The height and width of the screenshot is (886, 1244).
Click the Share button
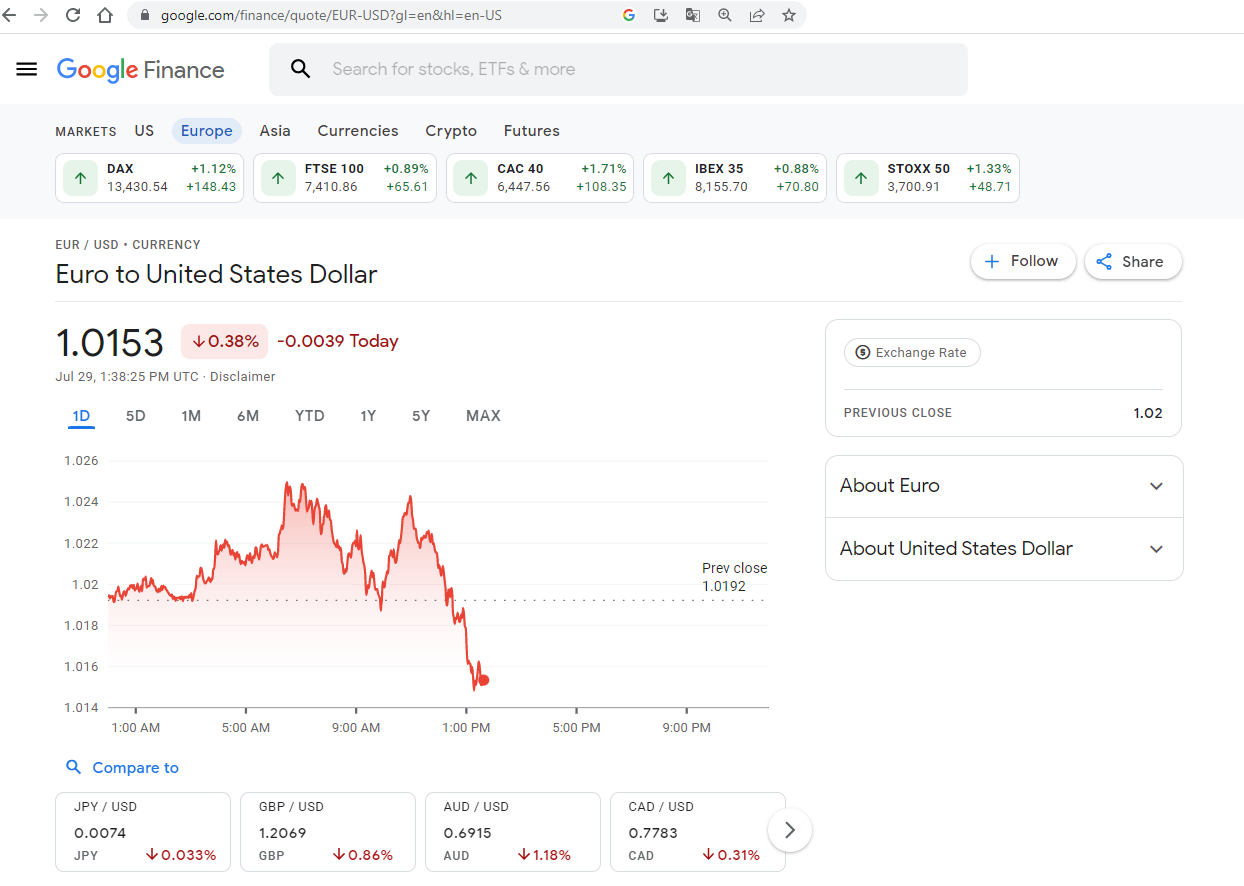point(1132,262)
